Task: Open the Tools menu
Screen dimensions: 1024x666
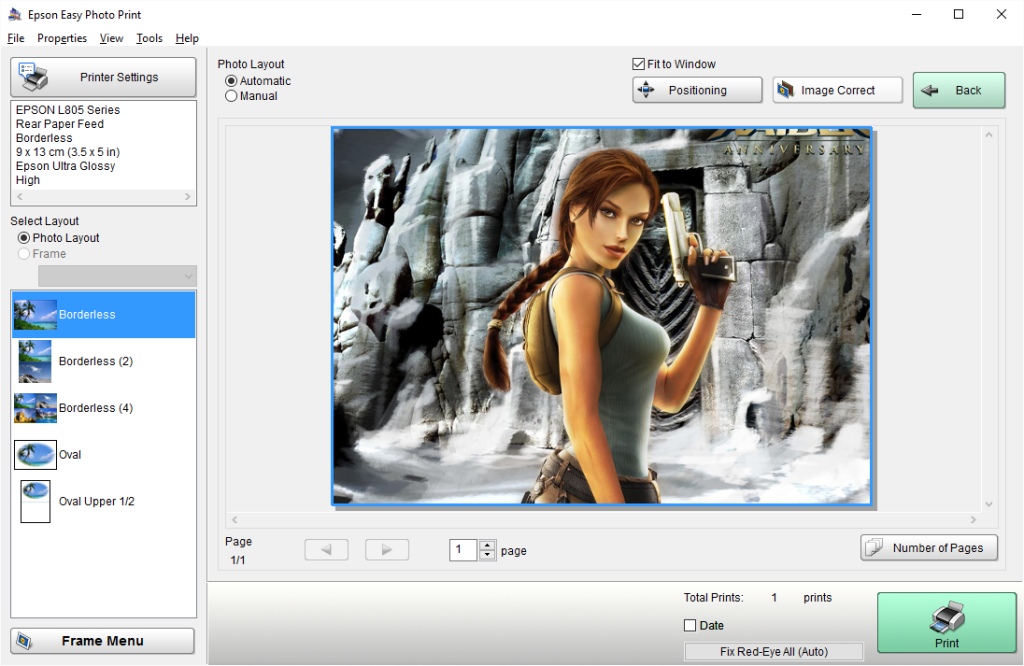Action: (x=149, y=38)
